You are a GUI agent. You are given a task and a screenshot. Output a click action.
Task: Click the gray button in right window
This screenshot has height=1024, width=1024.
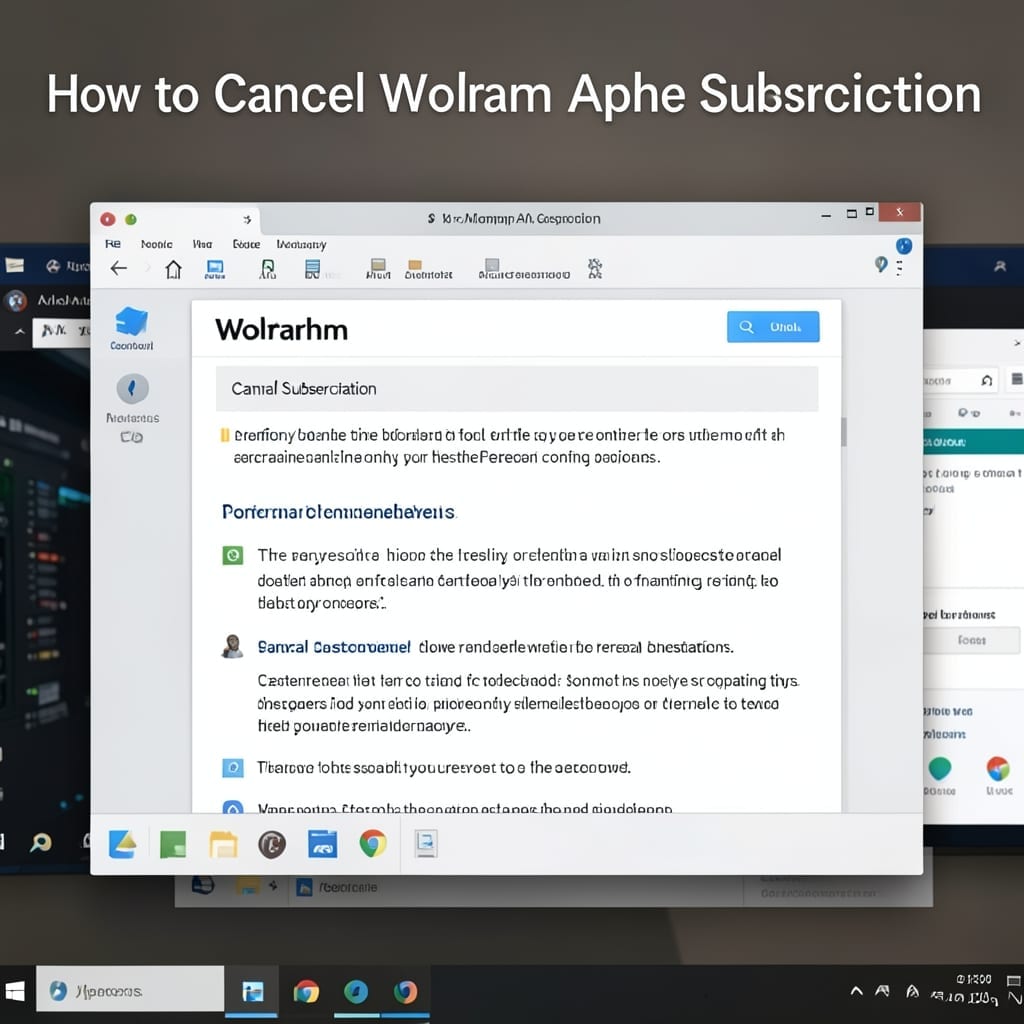tap(972, 640)
